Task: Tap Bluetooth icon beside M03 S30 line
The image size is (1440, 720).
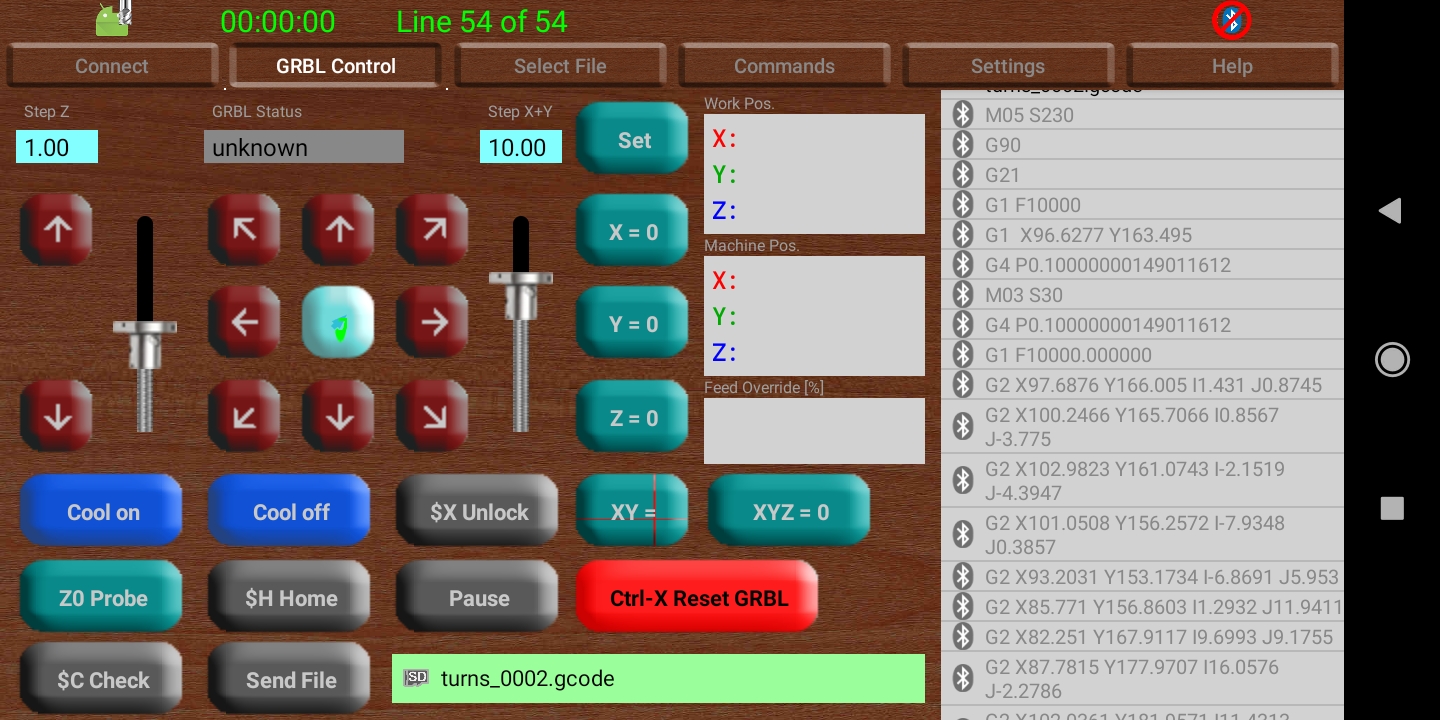Action: [963, 295]
